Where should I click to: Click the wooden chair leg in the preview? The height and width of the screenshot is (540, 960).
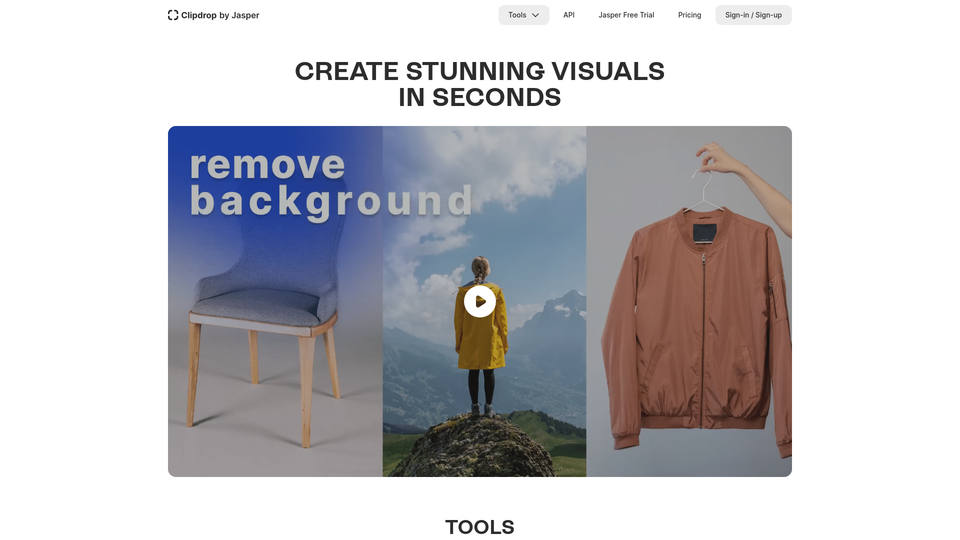[x=306, y=390]
